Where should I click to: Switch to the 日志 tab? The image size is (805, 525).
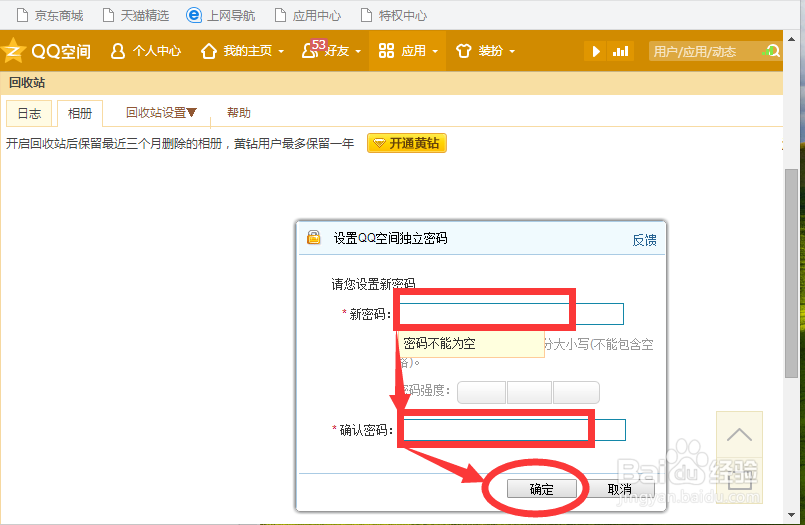pos(29,113)
